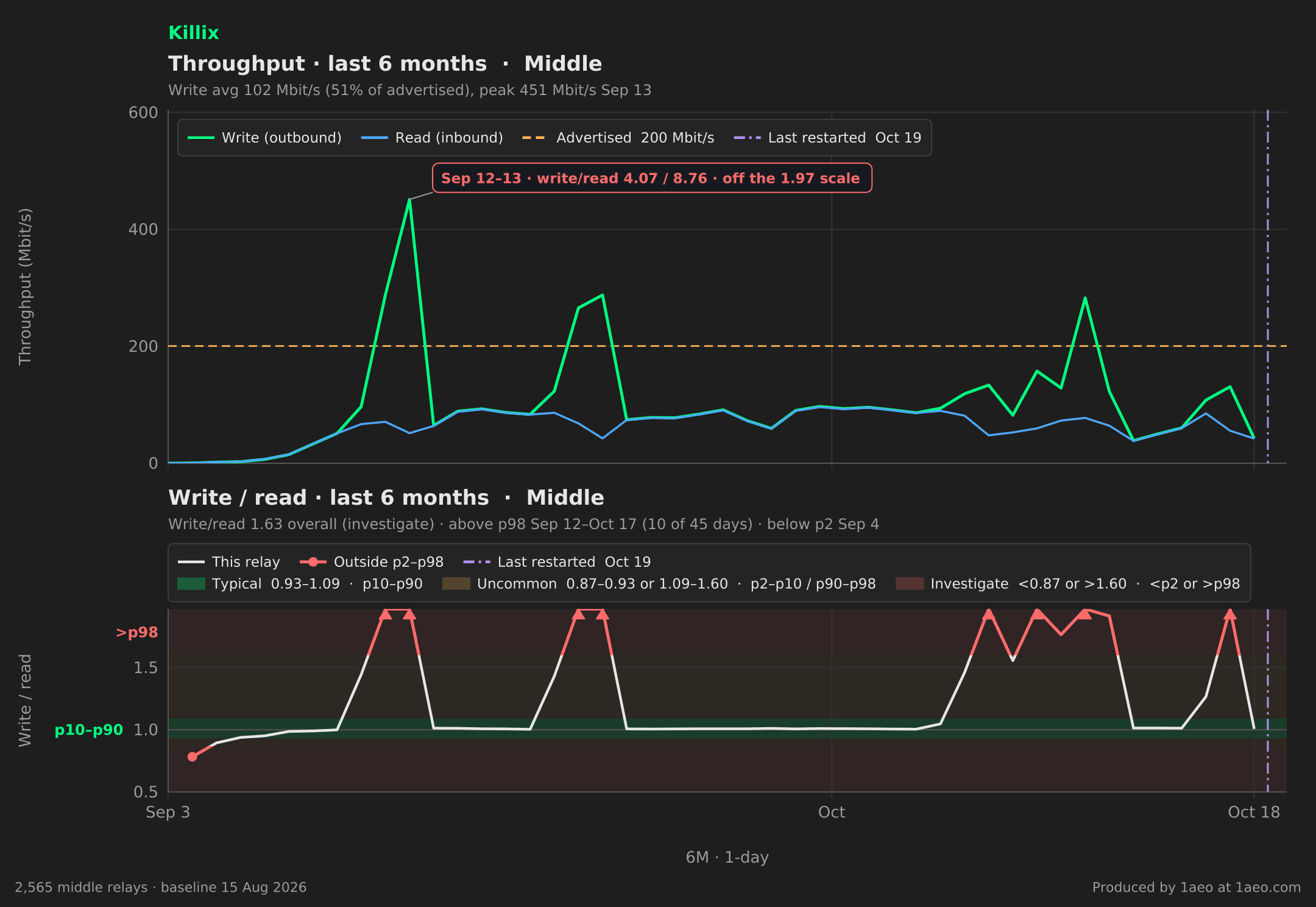Click Last restarted Oct 19 in throughput legend
1316x907 pixels.
click(827, 138)
